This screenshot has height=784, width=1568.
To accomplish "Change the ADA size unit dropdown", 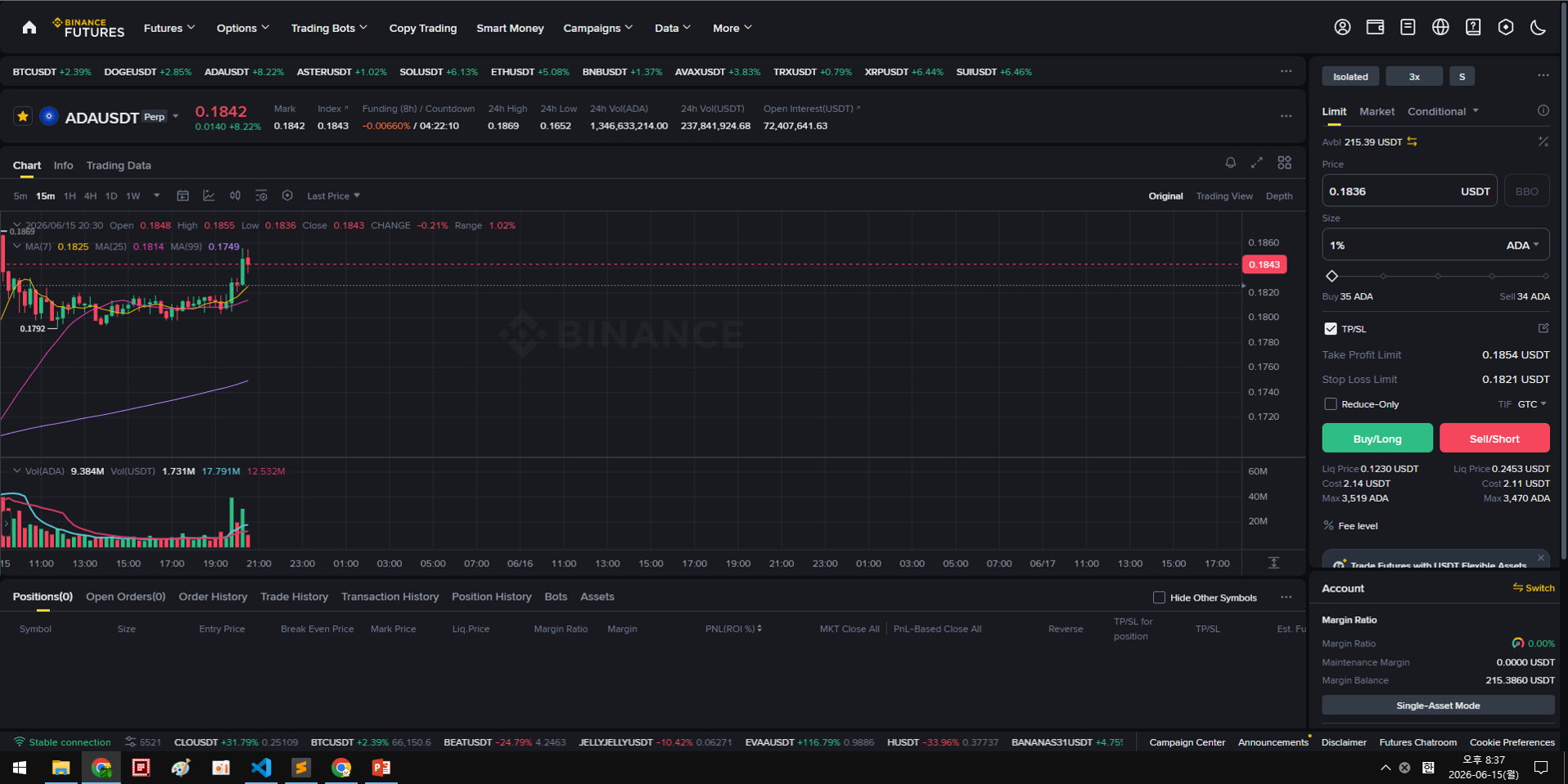I will click(x=1523, y=245).
